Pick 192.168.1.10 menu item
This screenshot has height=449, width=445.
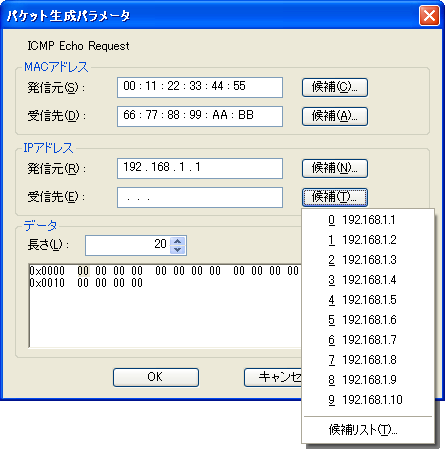pyautogui.click(x=368, y=400)
